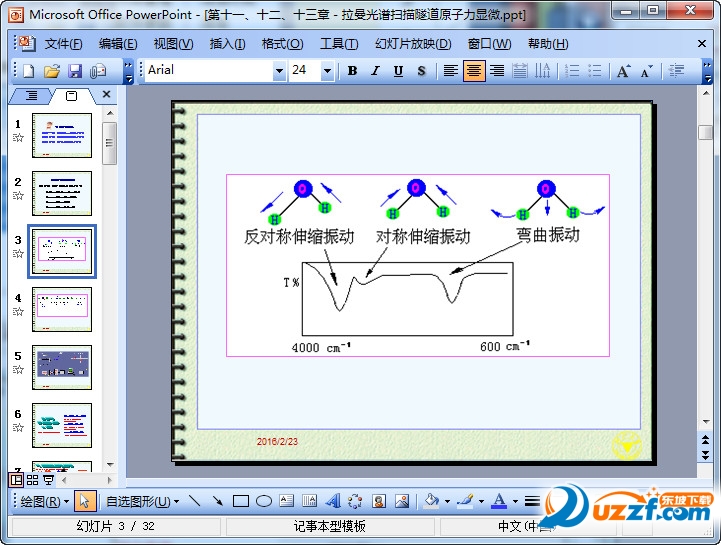Select slide 6 thumbnail

tap(62, 425)
